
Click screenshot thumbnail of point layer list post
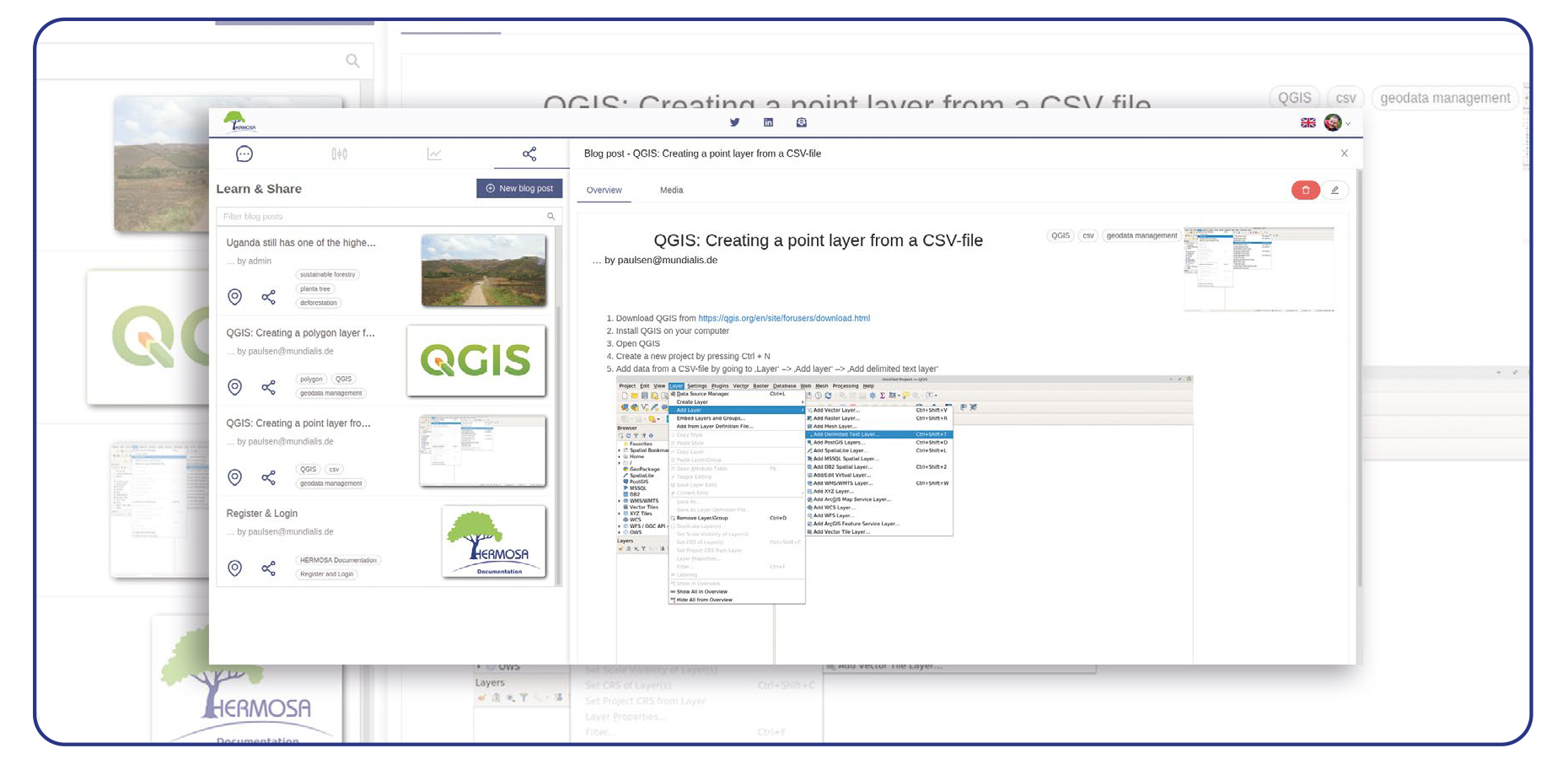click(x=483, y=451)
